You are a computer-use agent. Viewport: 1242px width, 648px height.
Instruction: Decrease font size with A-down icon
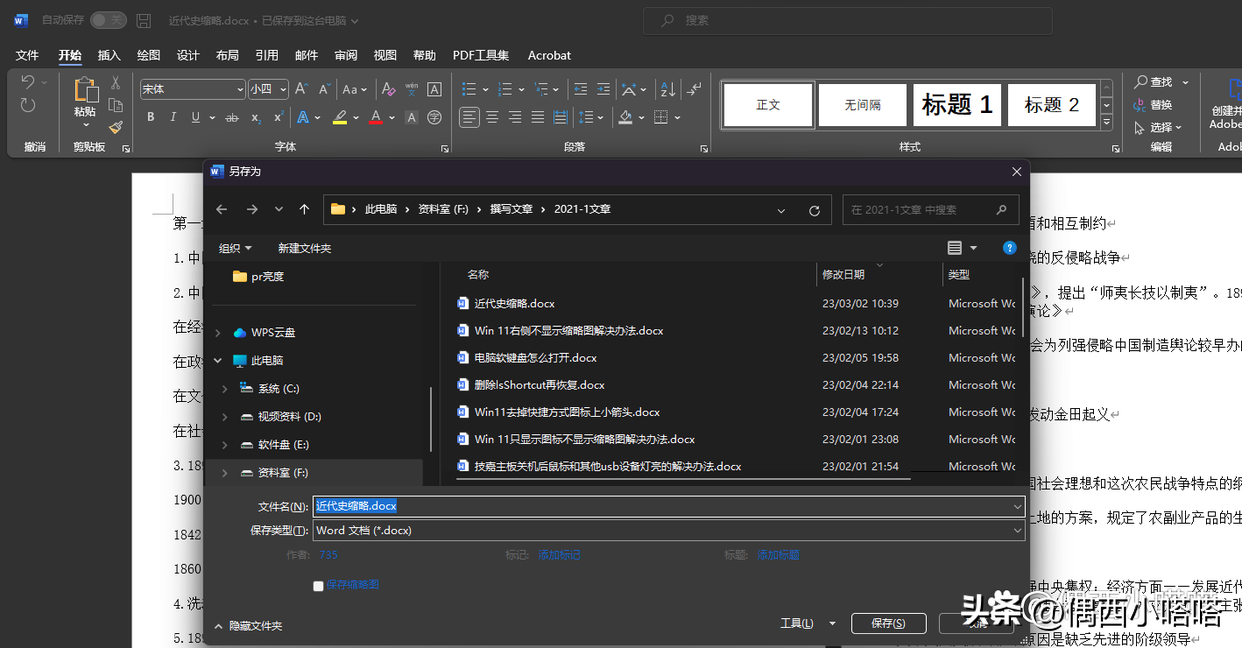(323, 89)
